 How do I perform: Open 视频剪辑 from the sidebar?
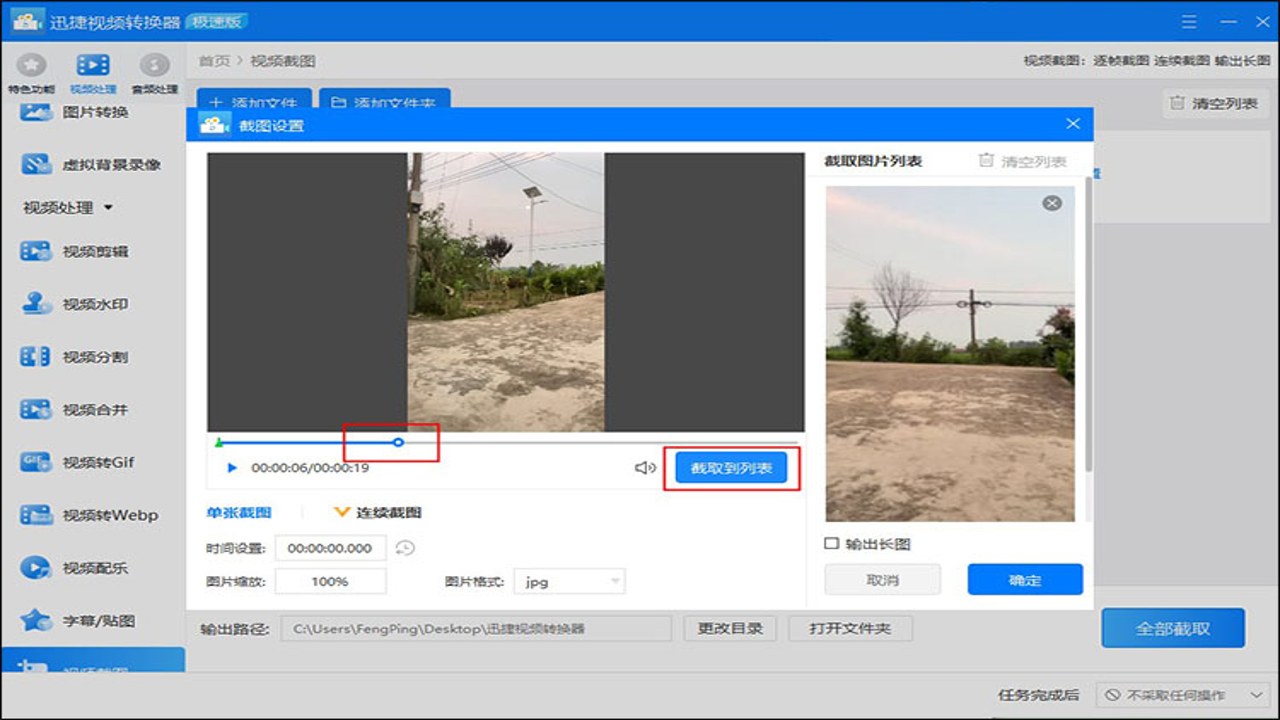coord(75,251)
